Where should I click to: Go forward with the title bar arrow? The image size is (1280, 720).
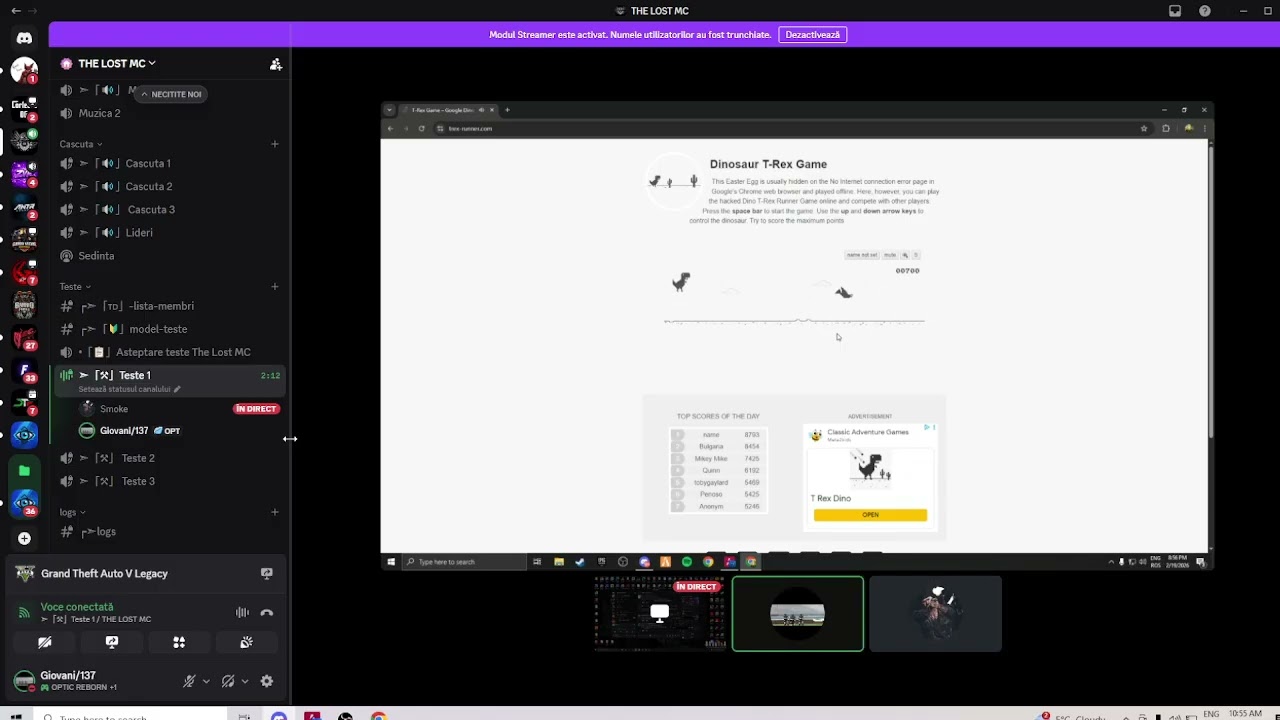[33, 11]
